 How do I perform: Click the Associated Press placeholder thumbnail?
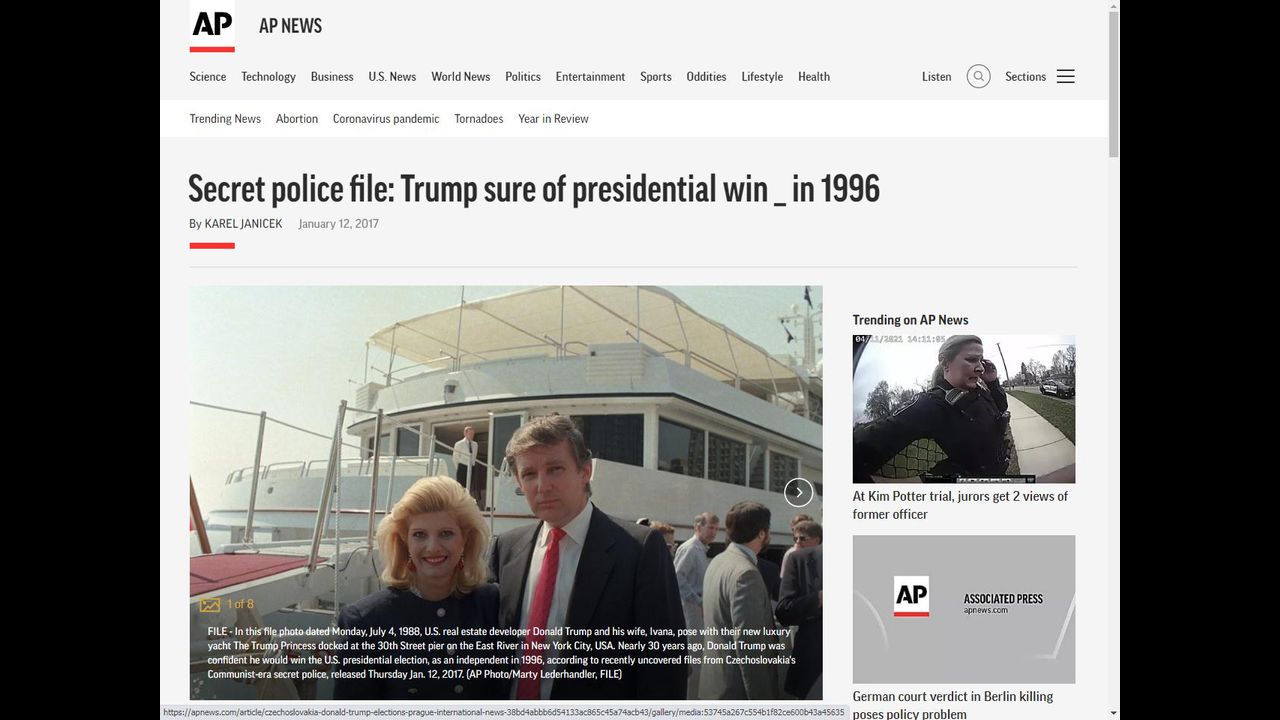[x=964, y=609]
